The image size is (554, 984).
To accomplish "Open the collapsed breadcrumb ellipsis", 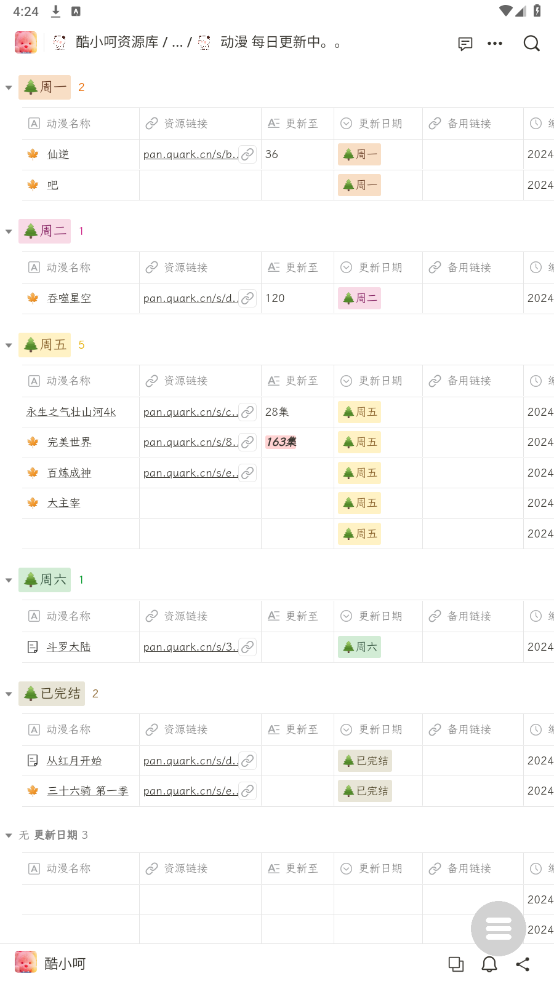I will pos(176,43).
